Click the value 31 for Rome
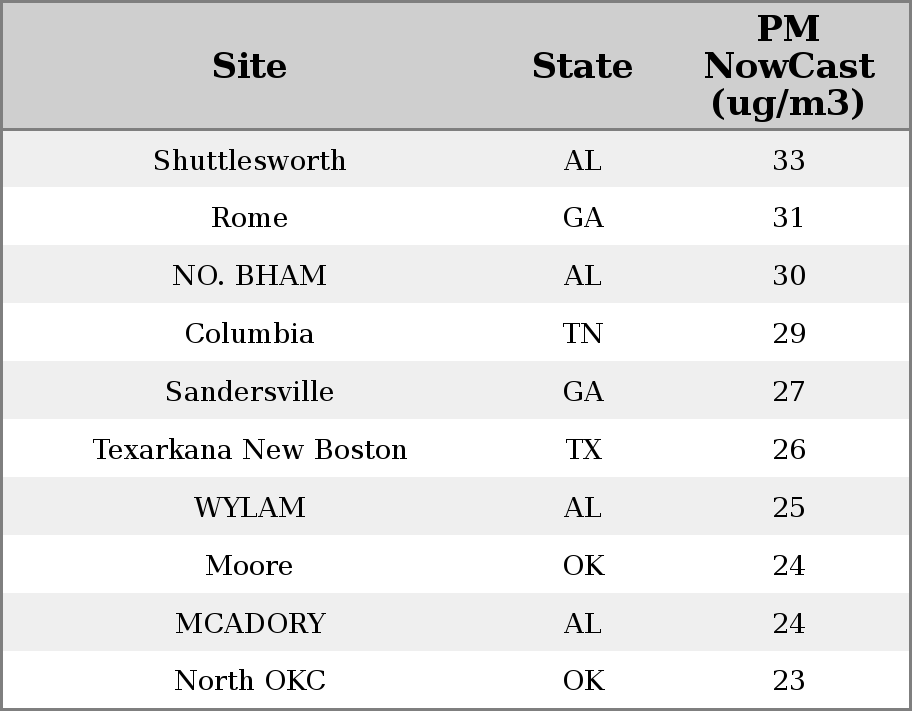The image size is (912, 711). click(788, 218)
